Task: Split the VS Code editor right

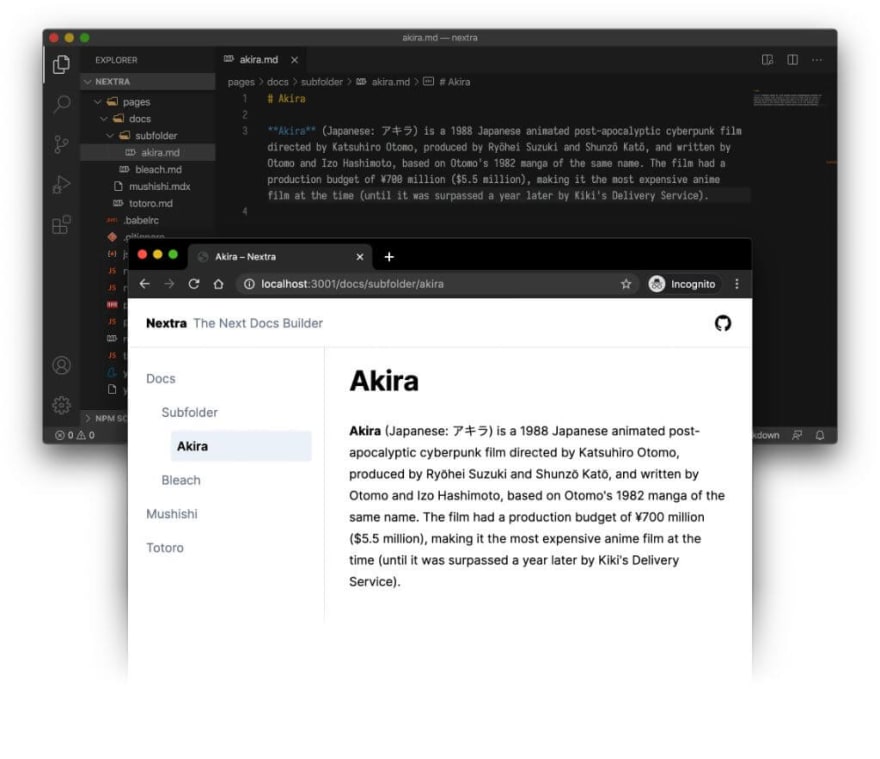Action: pyautogui.click(x=792, y=60)
